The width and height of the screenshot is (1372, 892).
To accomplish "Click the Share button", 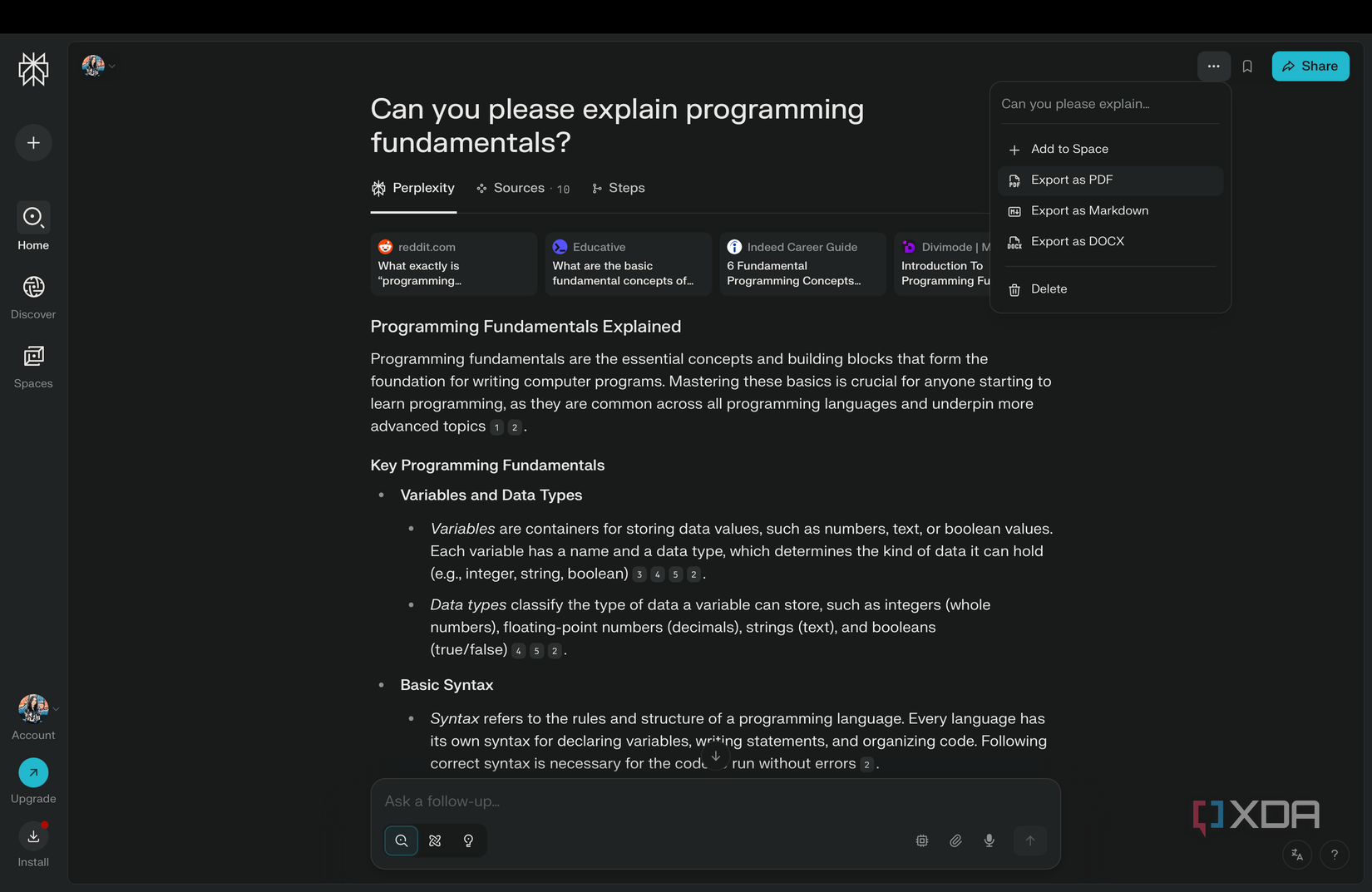I will [x=1310, y=67].
